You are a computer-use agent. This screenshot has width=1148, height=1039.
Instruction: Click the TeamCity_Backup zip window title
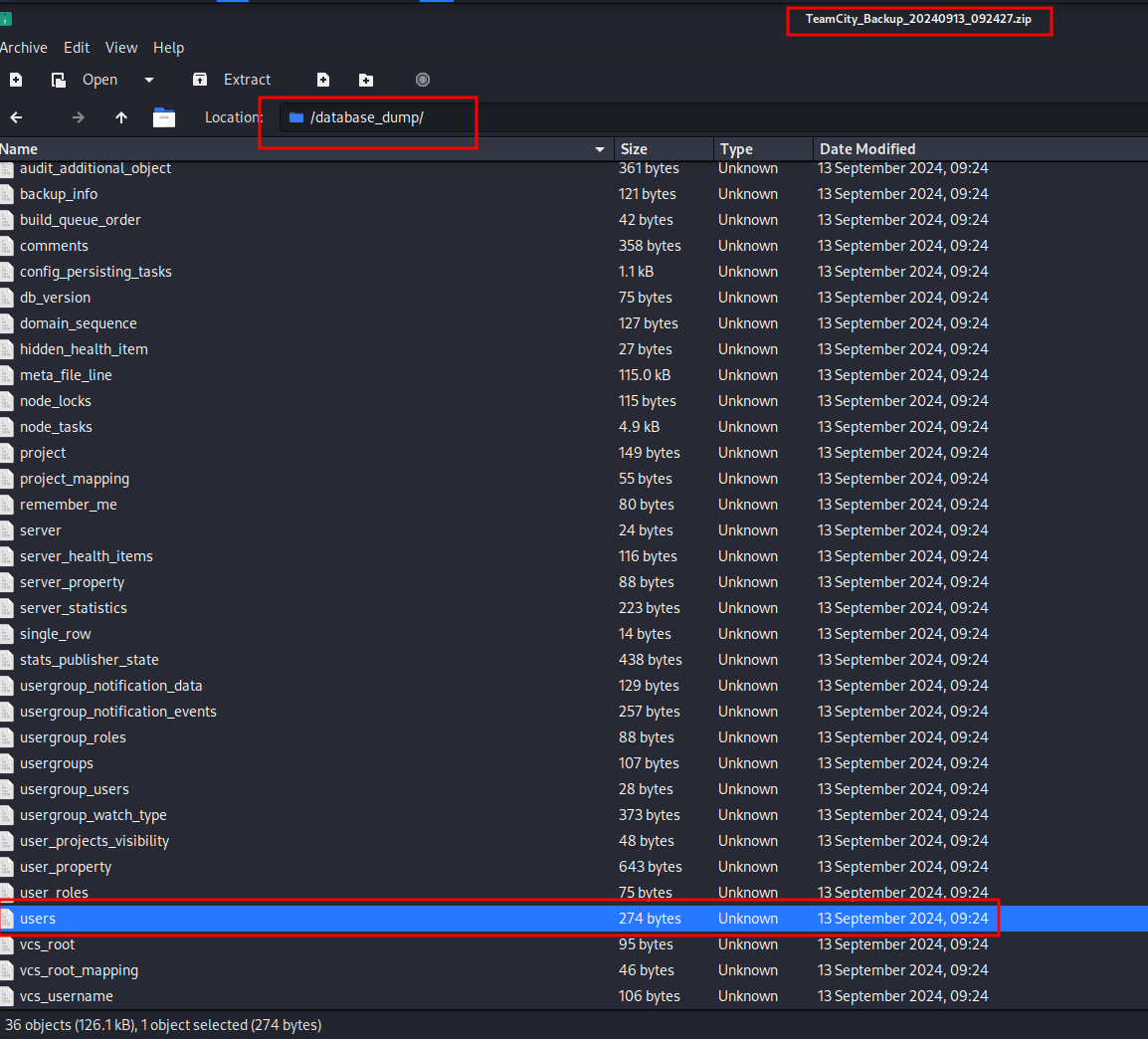pyautogui.click(x=918, y=19)
